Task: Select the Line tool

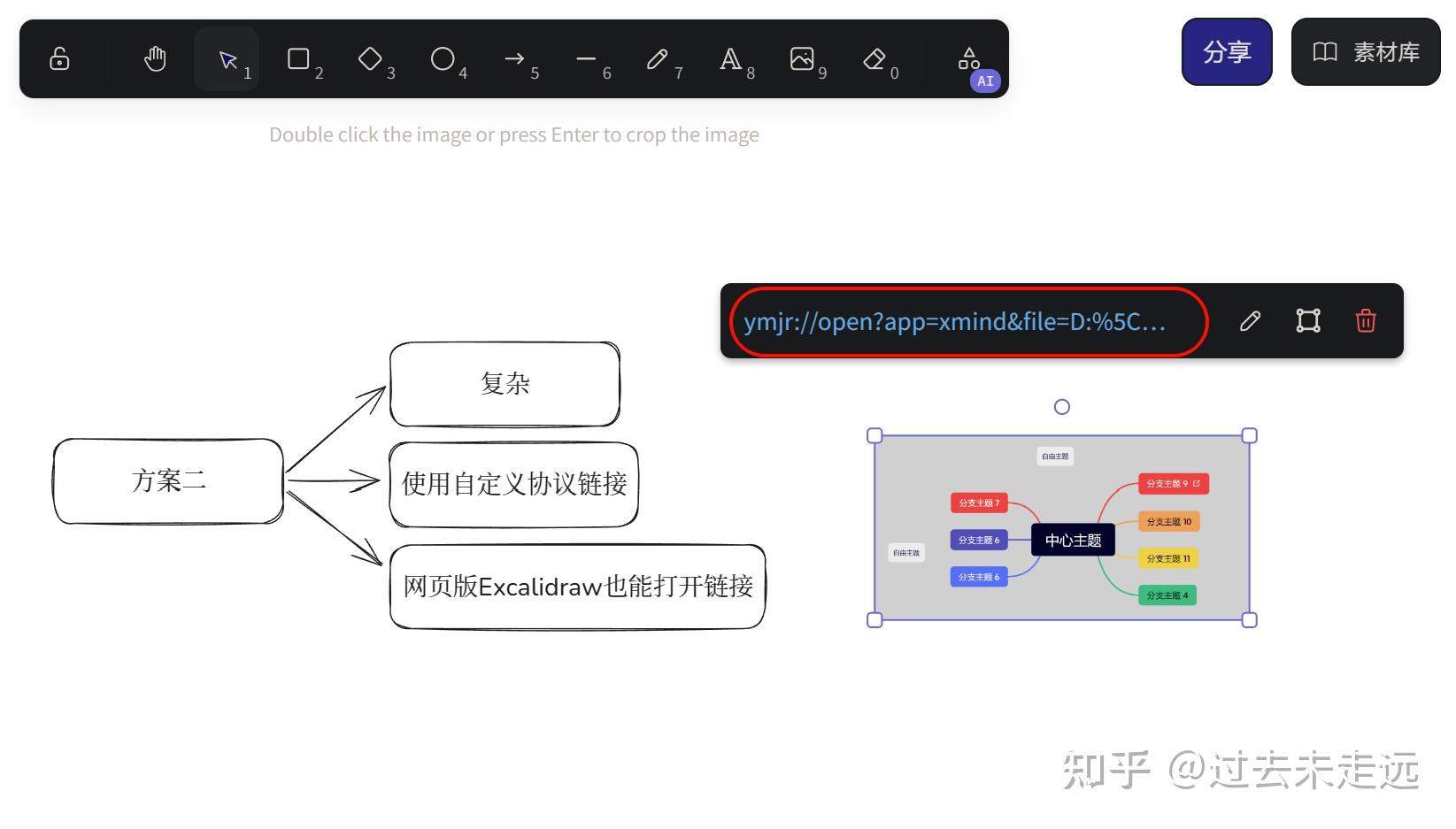Action: [x=585, y=59]
